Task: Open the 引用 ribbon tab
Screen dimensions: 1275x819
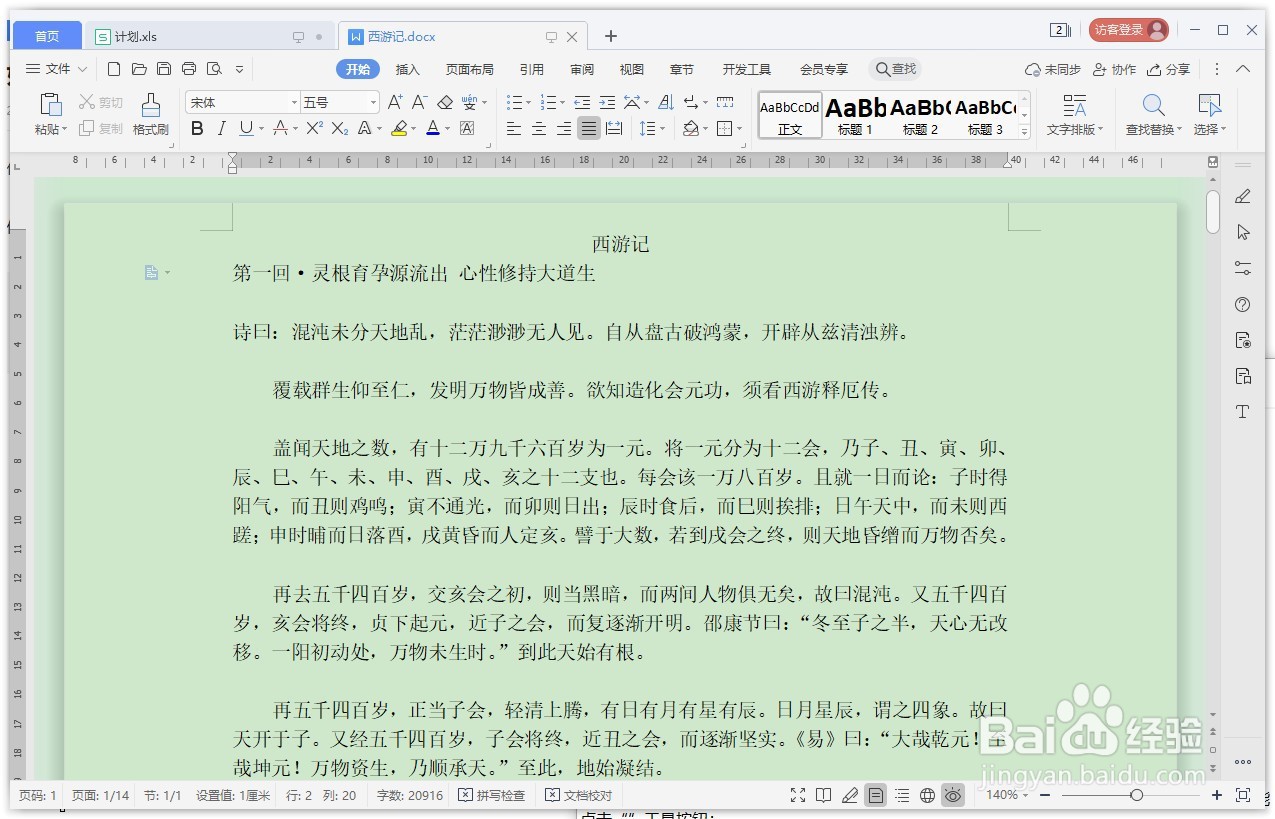Action: (532, 69)
